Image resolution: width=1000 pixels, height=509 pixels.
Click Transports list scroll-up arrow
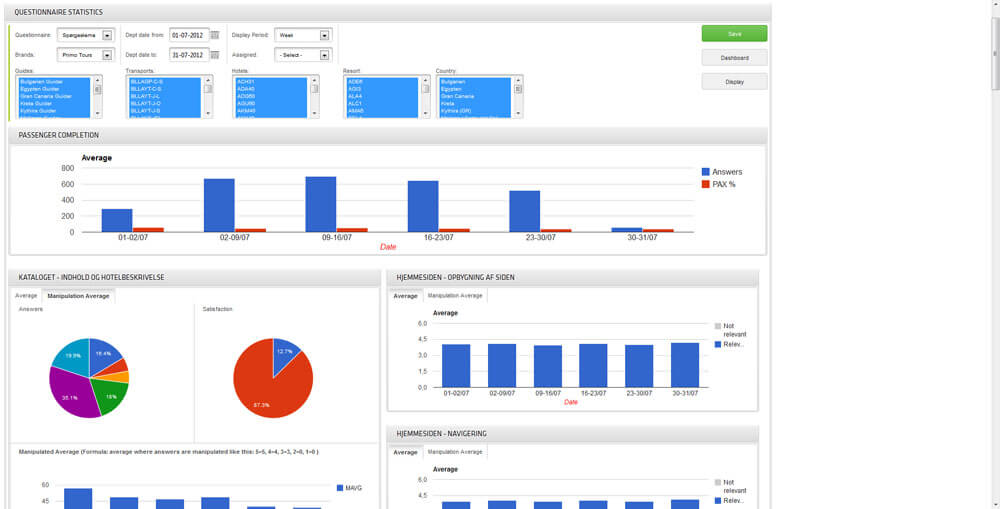click(x=208, y=80)
